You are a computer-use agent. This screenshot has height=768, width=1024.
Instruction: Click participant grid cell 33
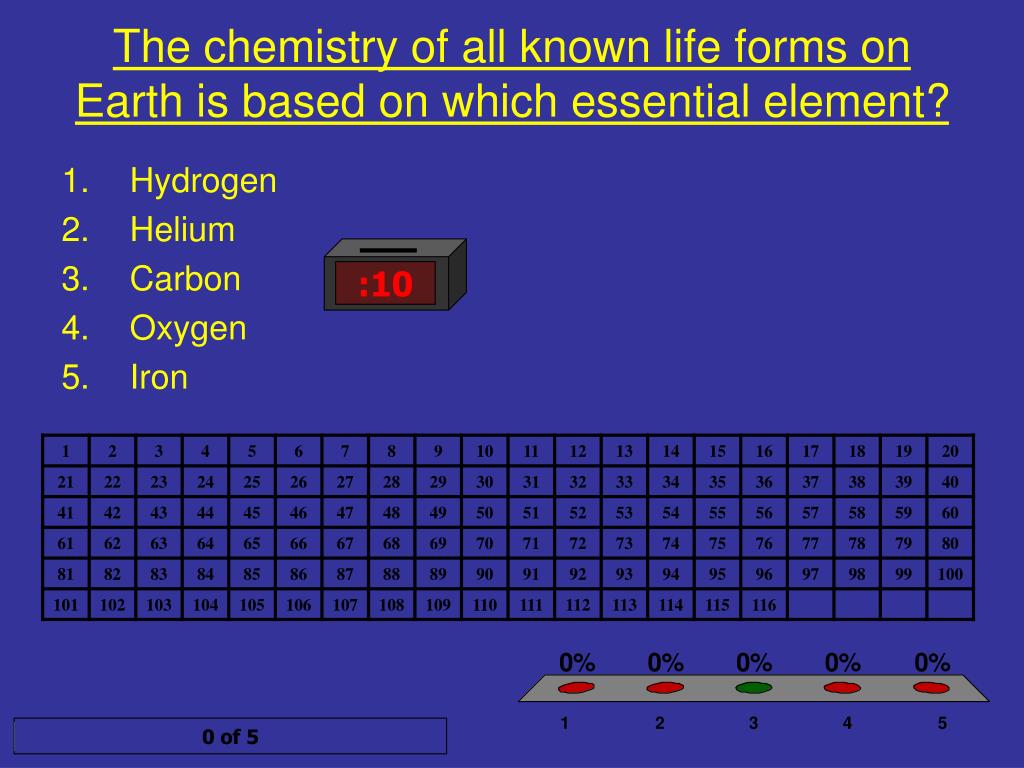[x=624, y=481]
